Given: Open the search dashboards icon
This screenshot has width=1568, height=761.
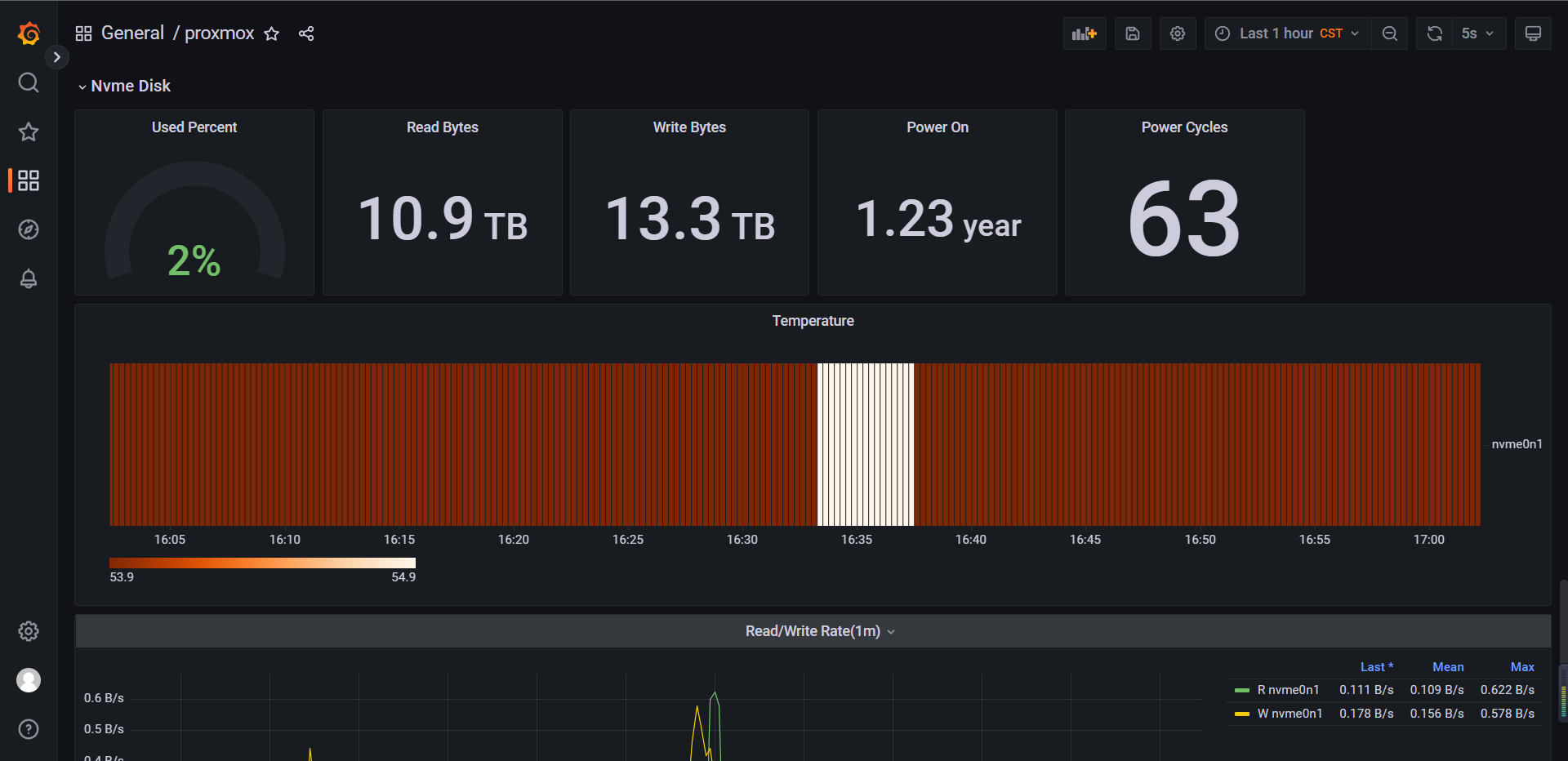Looking at the screenshot, I should click(x=29, y=82).
